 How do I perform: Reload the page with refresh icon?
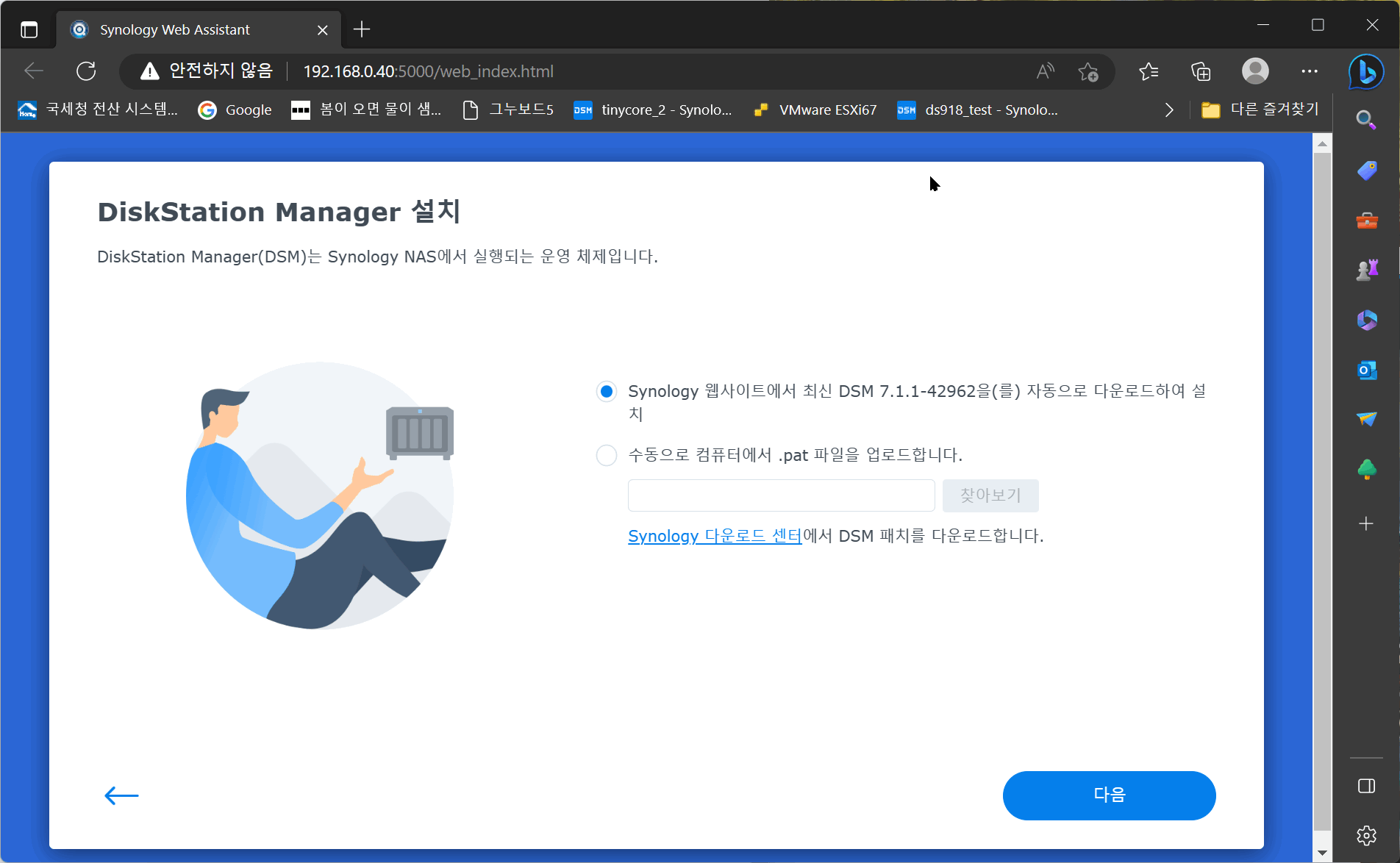point(86,71)
